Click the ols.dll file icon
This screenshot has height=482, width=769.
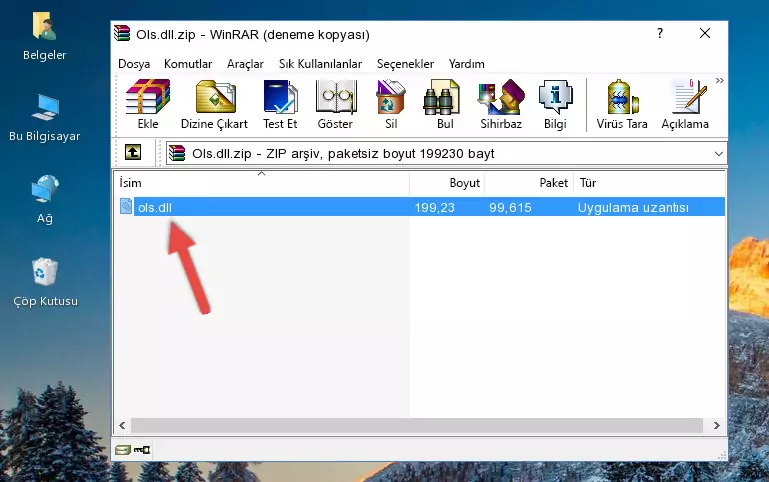[126, 206]
